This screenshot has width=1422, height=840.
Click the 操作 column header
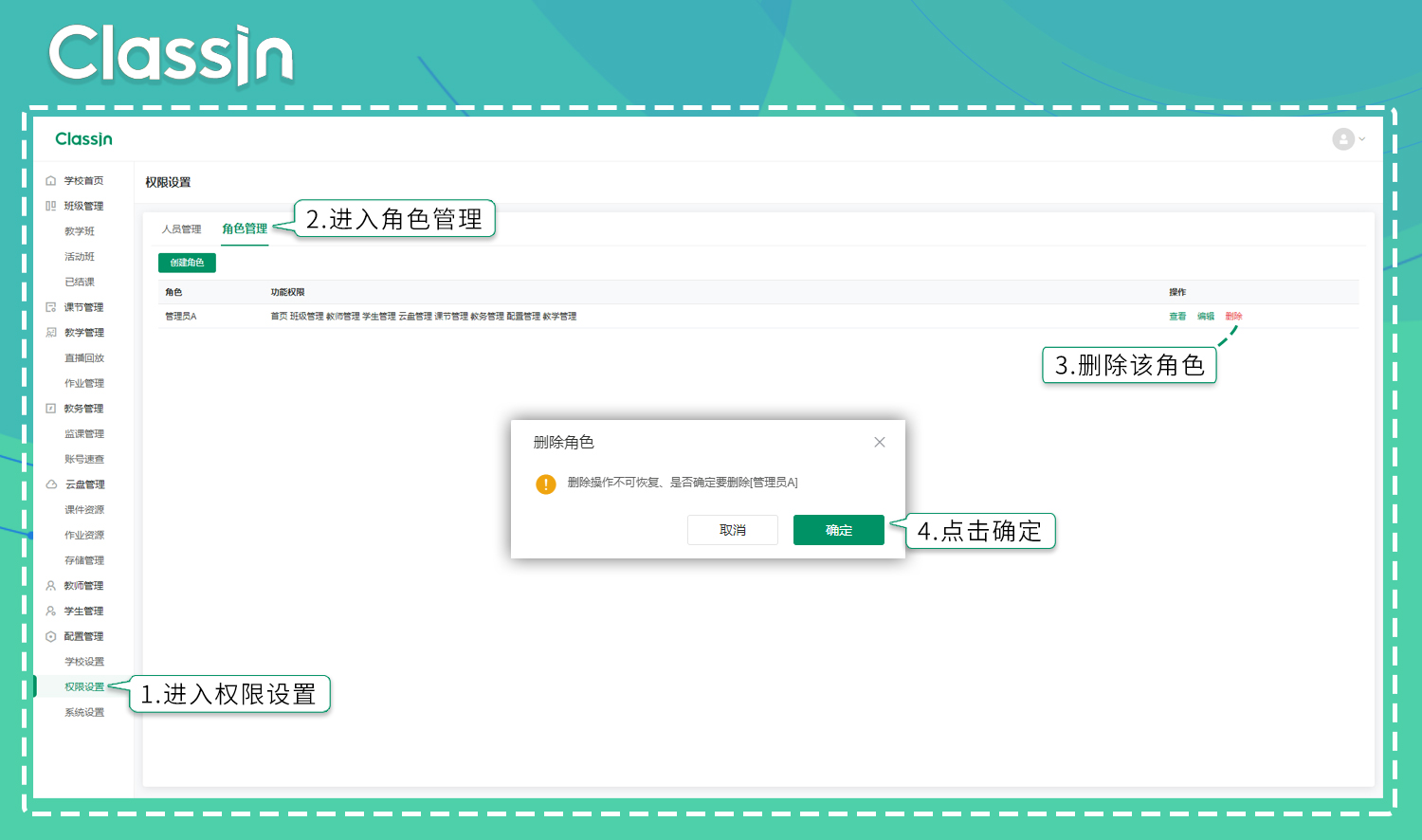[x=1177, y=292]
